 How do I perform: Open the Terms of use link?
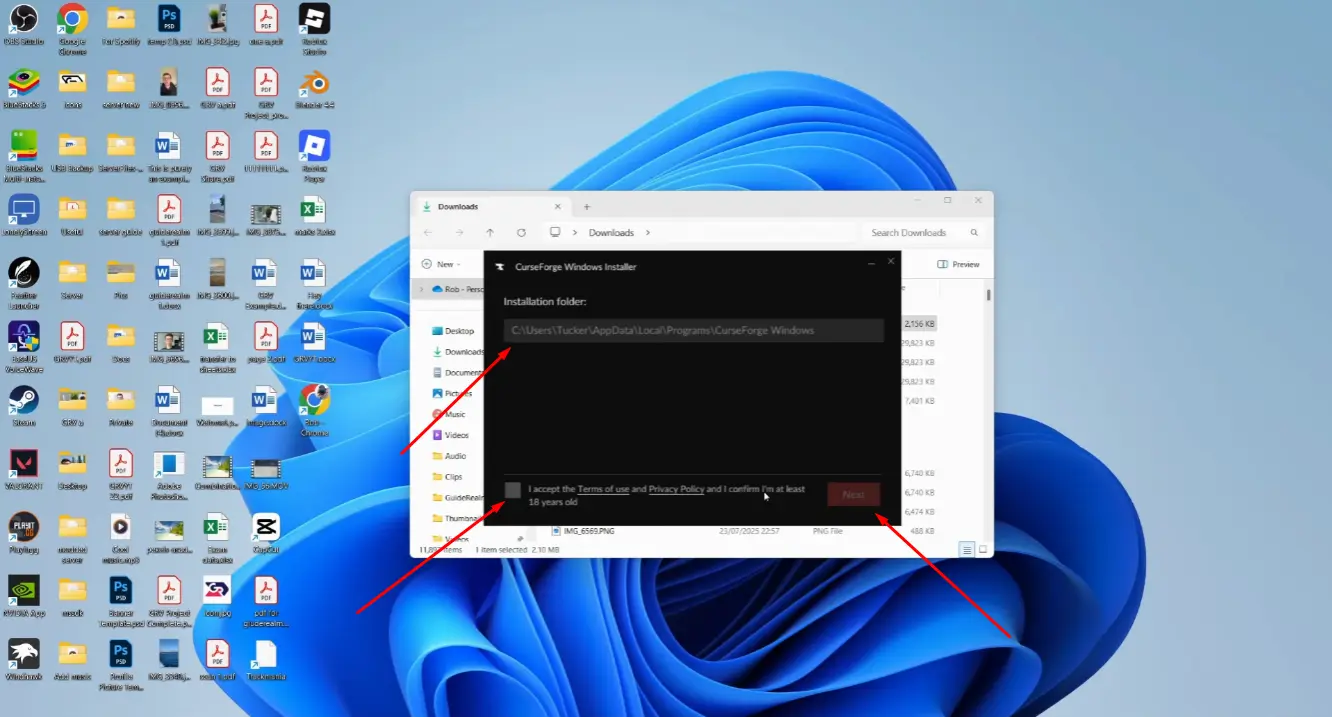[x=603, y=489]
